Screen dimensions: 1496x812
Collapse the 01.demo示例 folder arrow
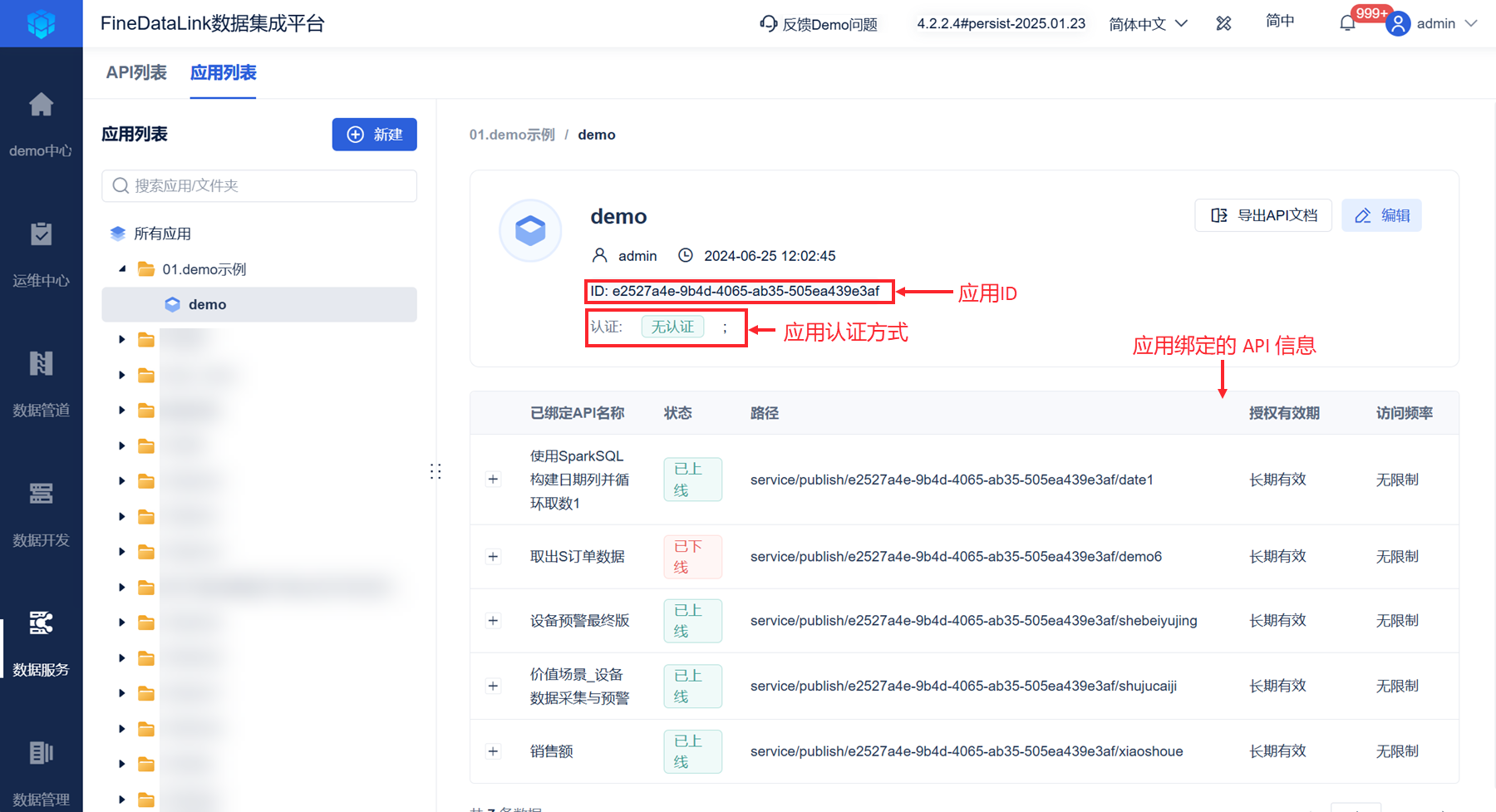122,268
